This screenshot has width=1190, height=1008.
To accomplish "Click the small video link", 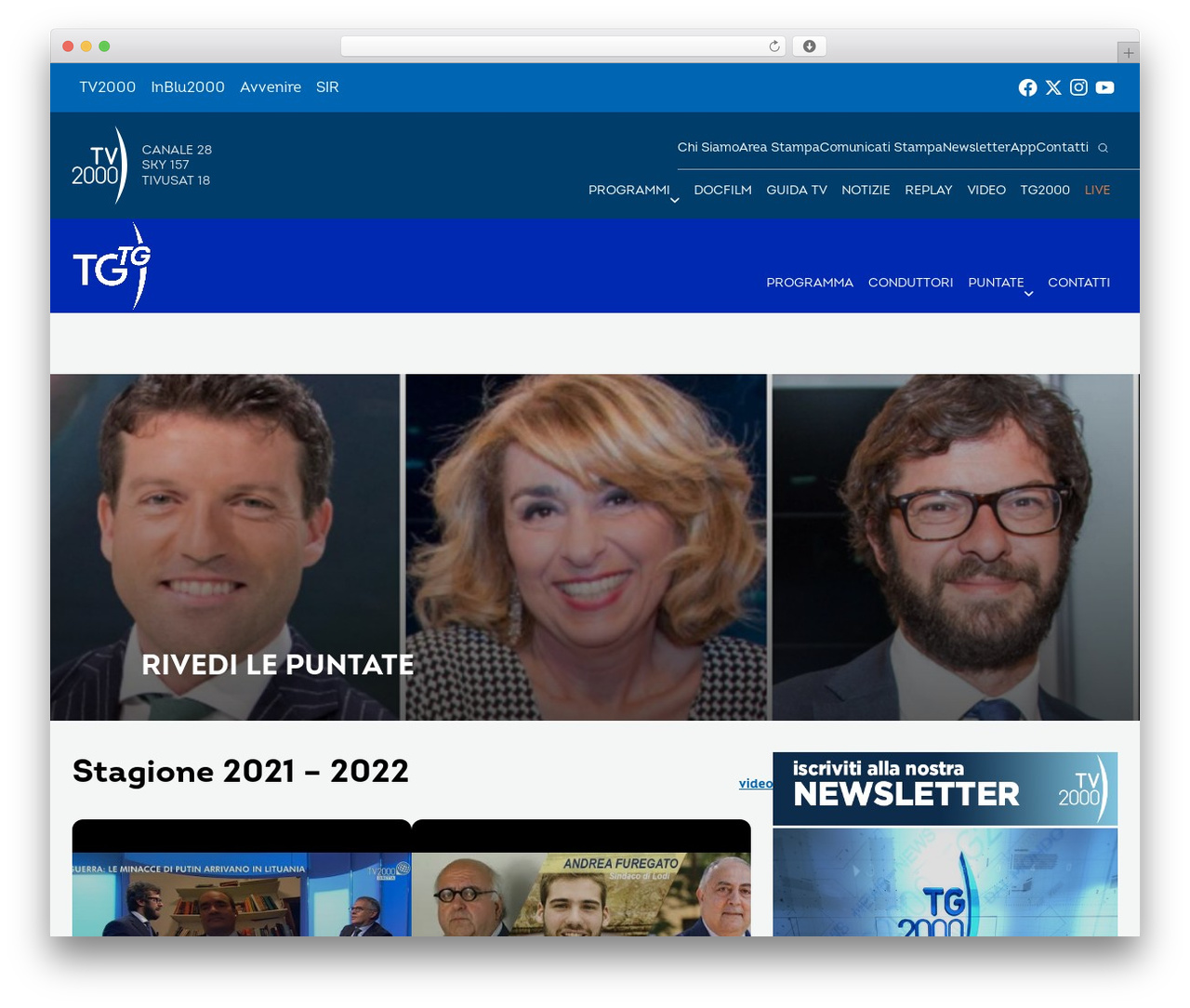I will (x=756, y=784).
